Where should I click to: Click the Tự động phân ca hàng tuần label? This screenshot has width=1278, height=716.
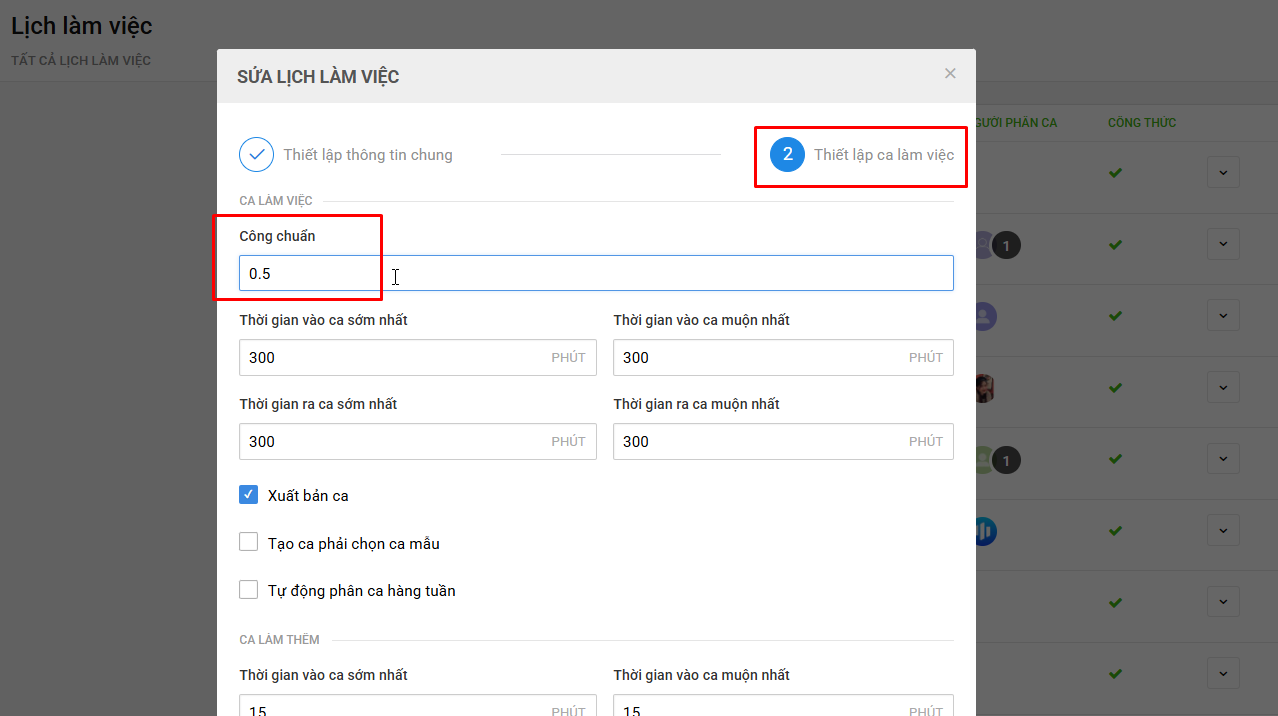(x=362, y=591)
